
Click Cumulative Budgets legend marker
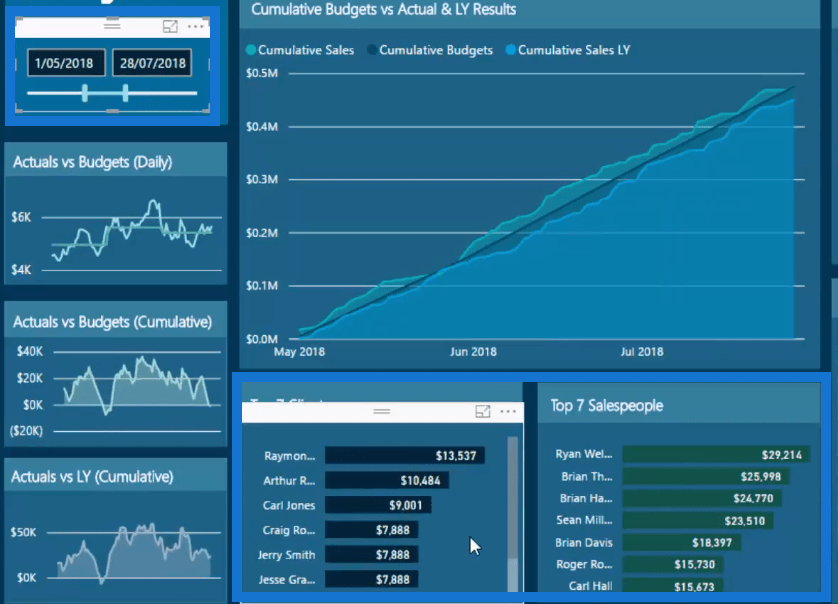[372, 50]
